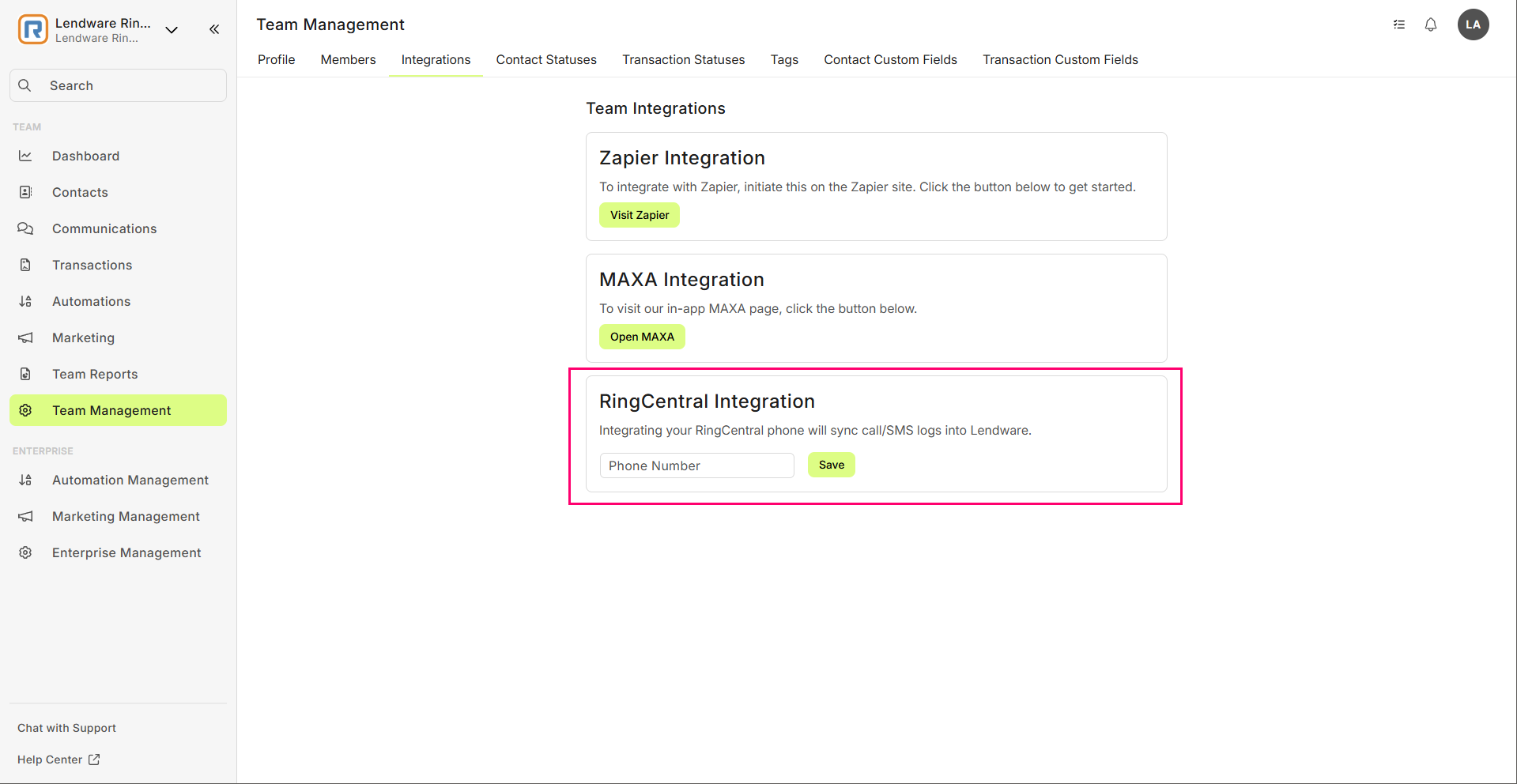Open Communications chat icon in sidebar
The width and height of the screenshot is (1517, 784).
click(x=25, y=228)
